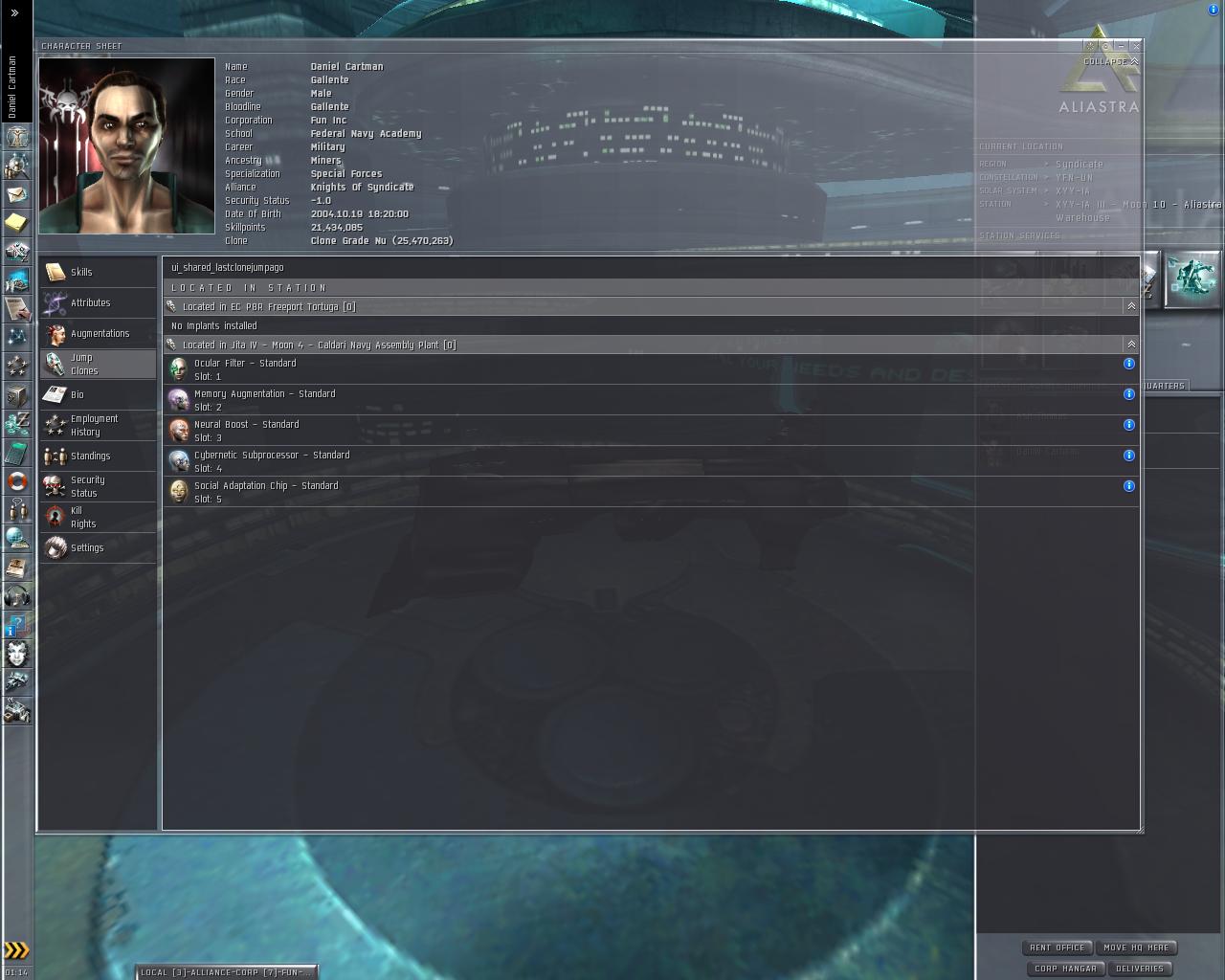Select the Social Adaptation Chip - Standard text
Image resolution: width=1225 pixels, height=980 pixels.
266,486
